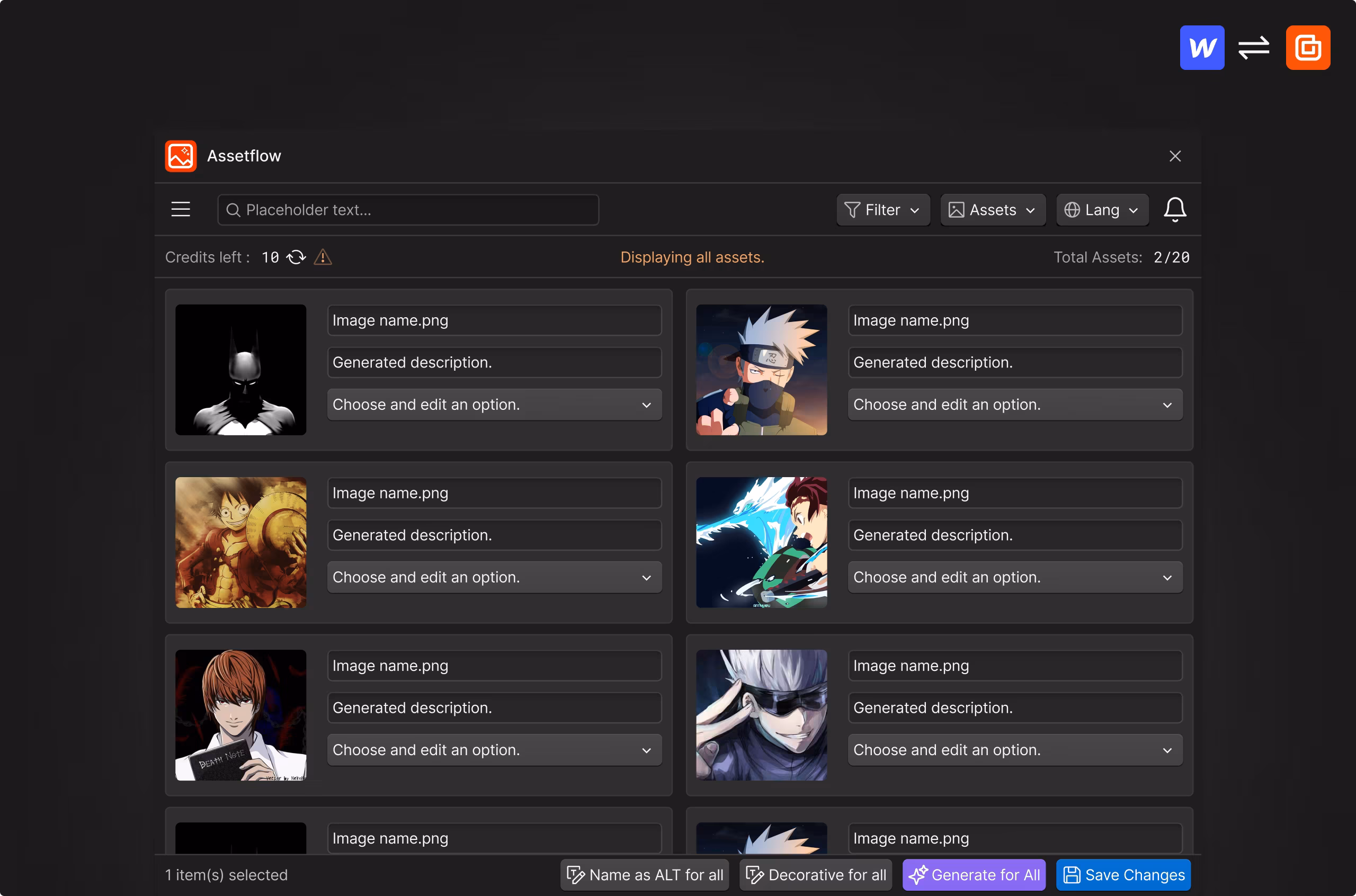Open the Assets dropdown

click(x=993, y=210)
